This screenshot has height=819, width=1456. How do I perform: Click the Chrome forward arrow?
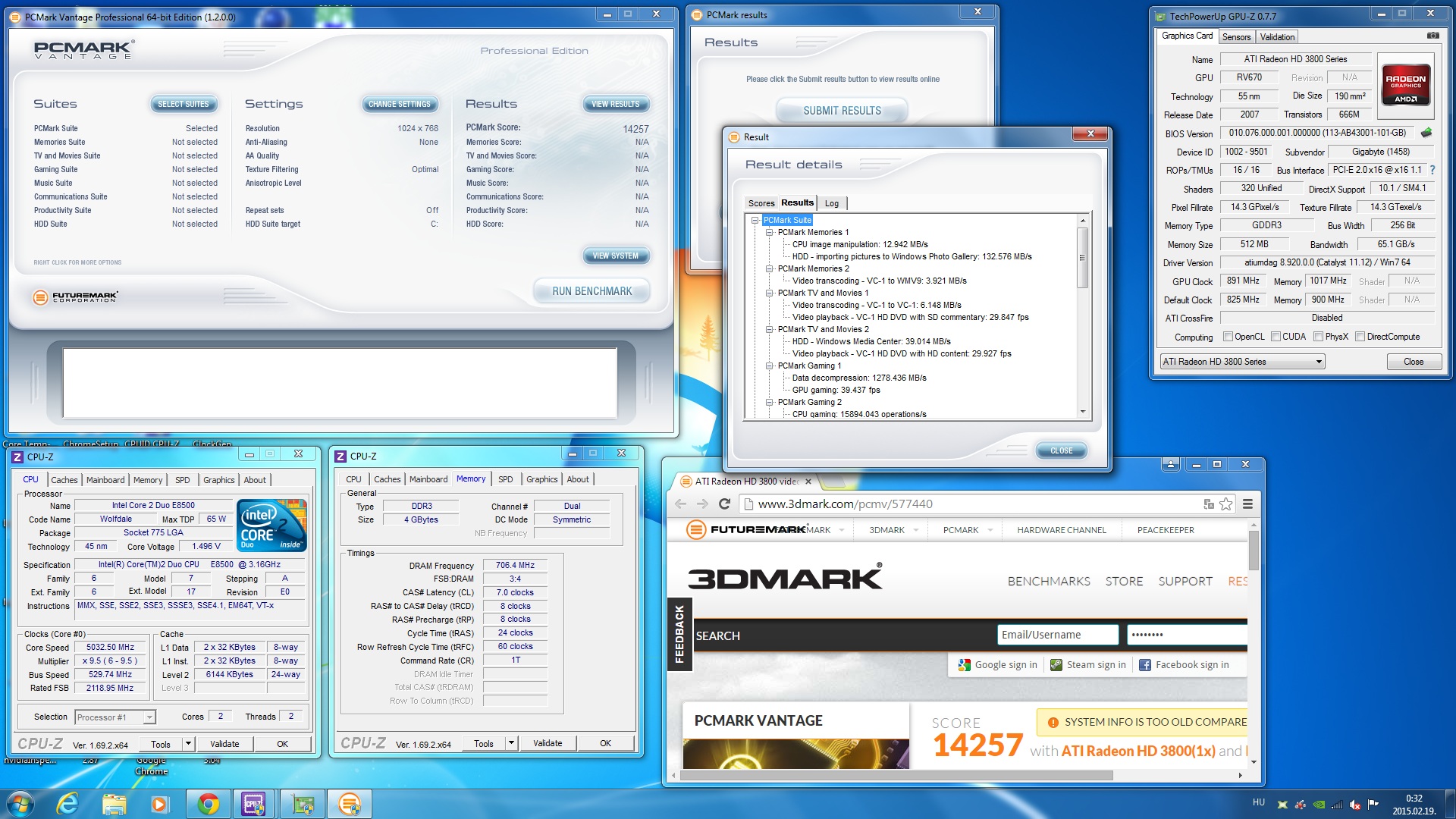click(702, 504)
